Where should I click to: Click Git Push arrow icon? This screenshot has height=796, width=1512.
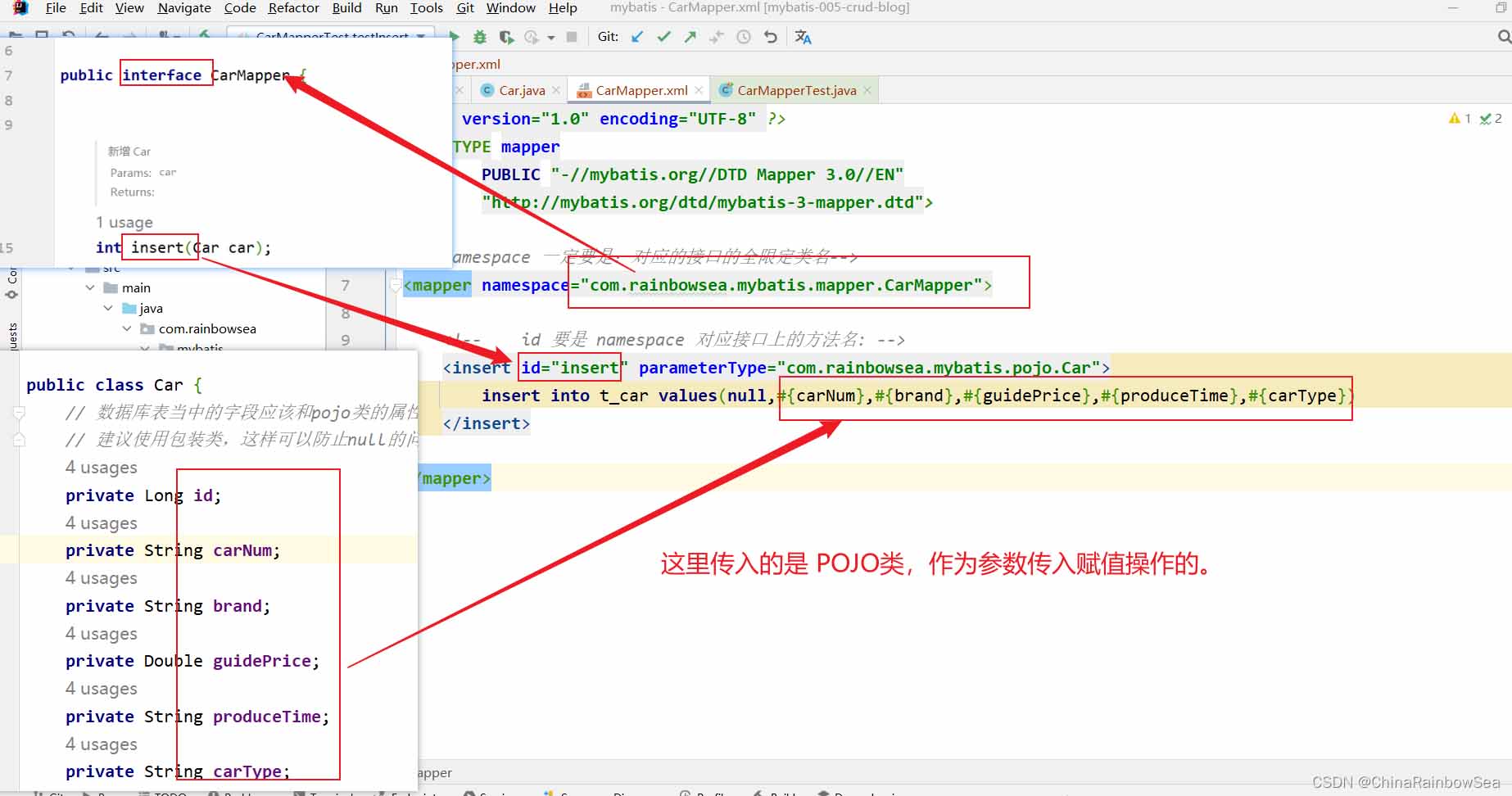click(690, 37)
